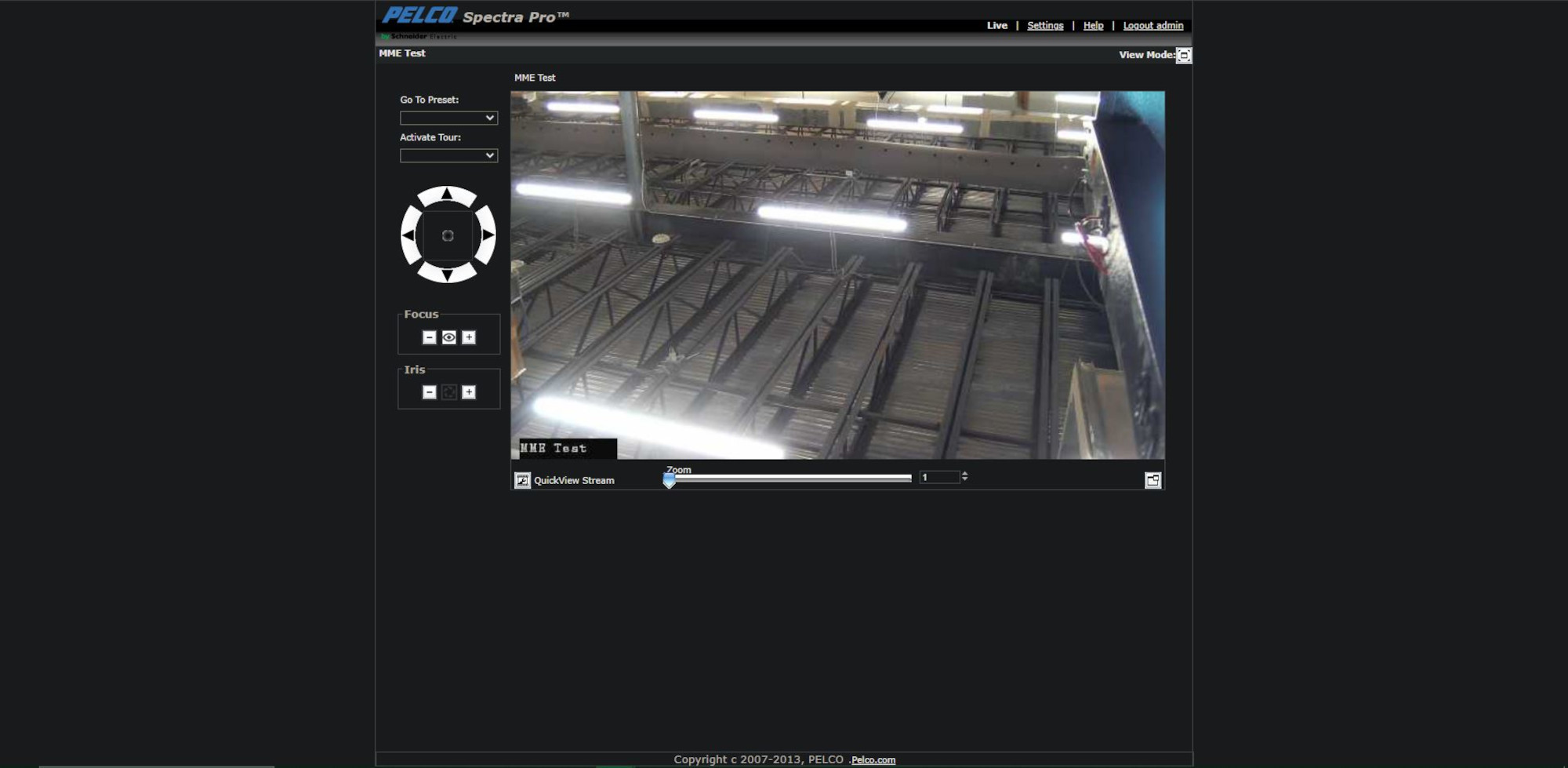This screenshot has width=1568, height=768.
Task: Click the Zoom slider handle
Action: click(x=669, y=480)
